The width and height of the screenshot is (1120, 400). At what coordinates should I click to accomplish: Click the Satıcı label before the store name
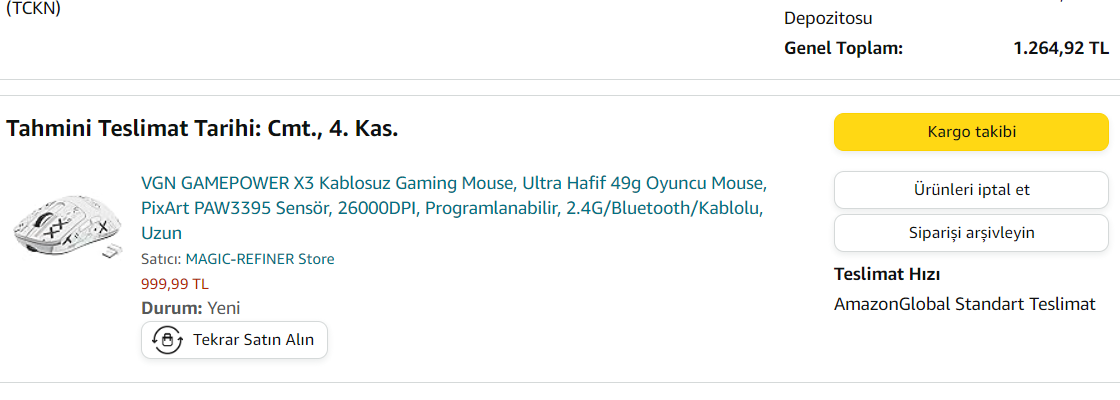pyautogui.click(x=161, y=259)
